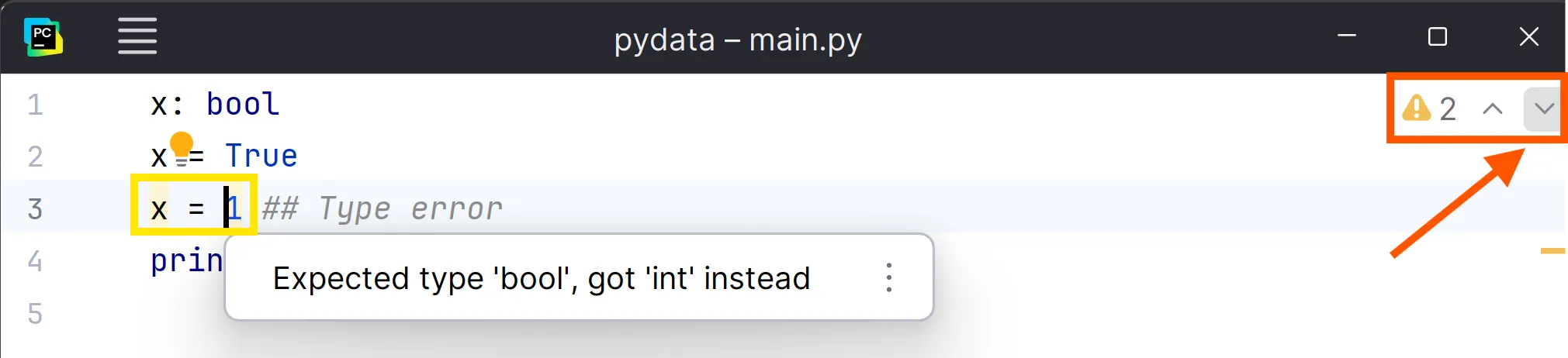Viewport: 1568px width, 358px height.
Task: Click gutter line number 4
Action: point(35,261)
